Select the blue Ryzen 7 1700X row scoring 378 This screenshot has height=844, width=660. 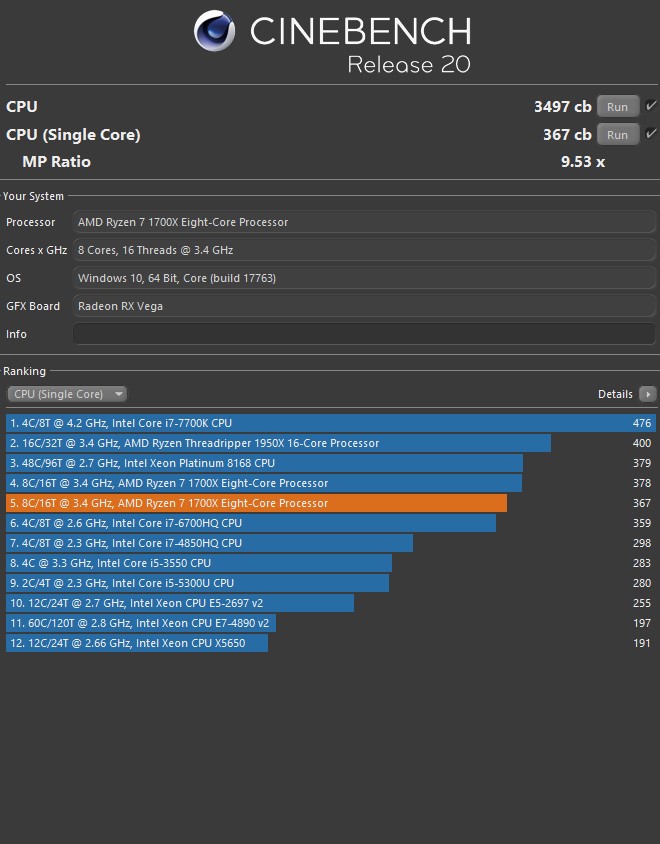[x=331, y=483]
